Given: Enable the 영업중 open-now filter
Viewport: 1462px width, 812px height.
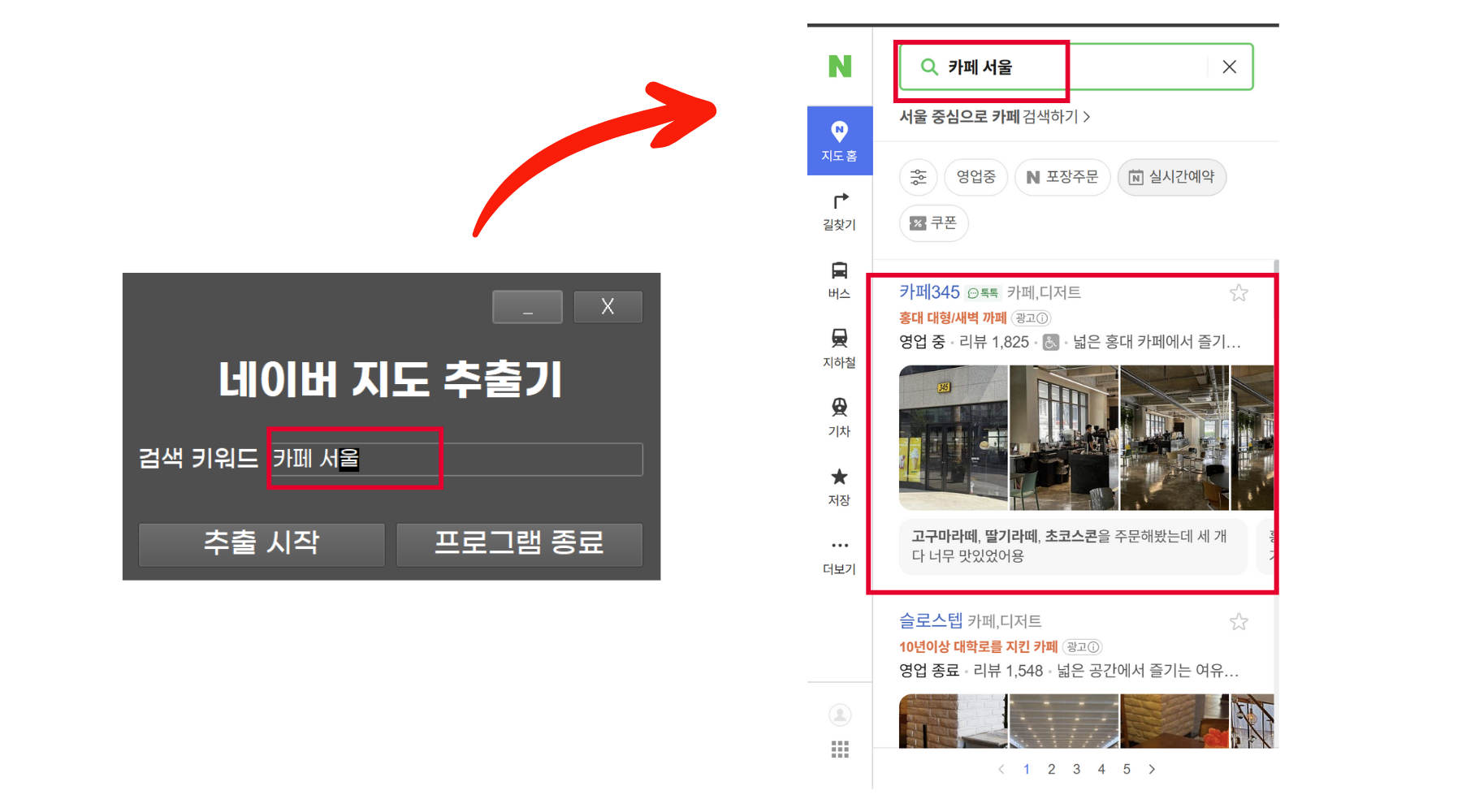Looking at the screenshot, I should click(975, 177).
